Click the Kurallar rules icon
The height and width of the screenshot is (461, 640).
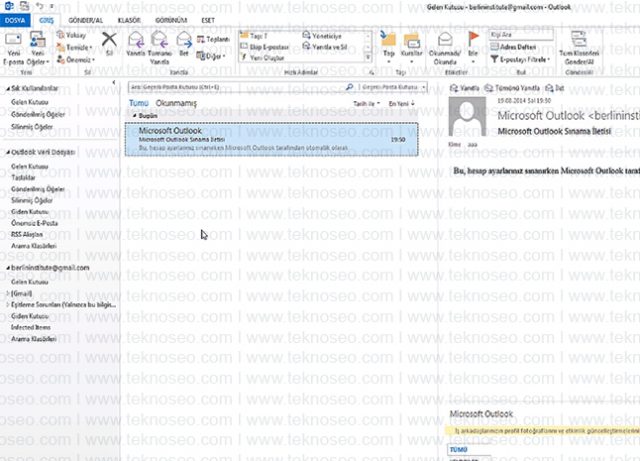point(411,46)
